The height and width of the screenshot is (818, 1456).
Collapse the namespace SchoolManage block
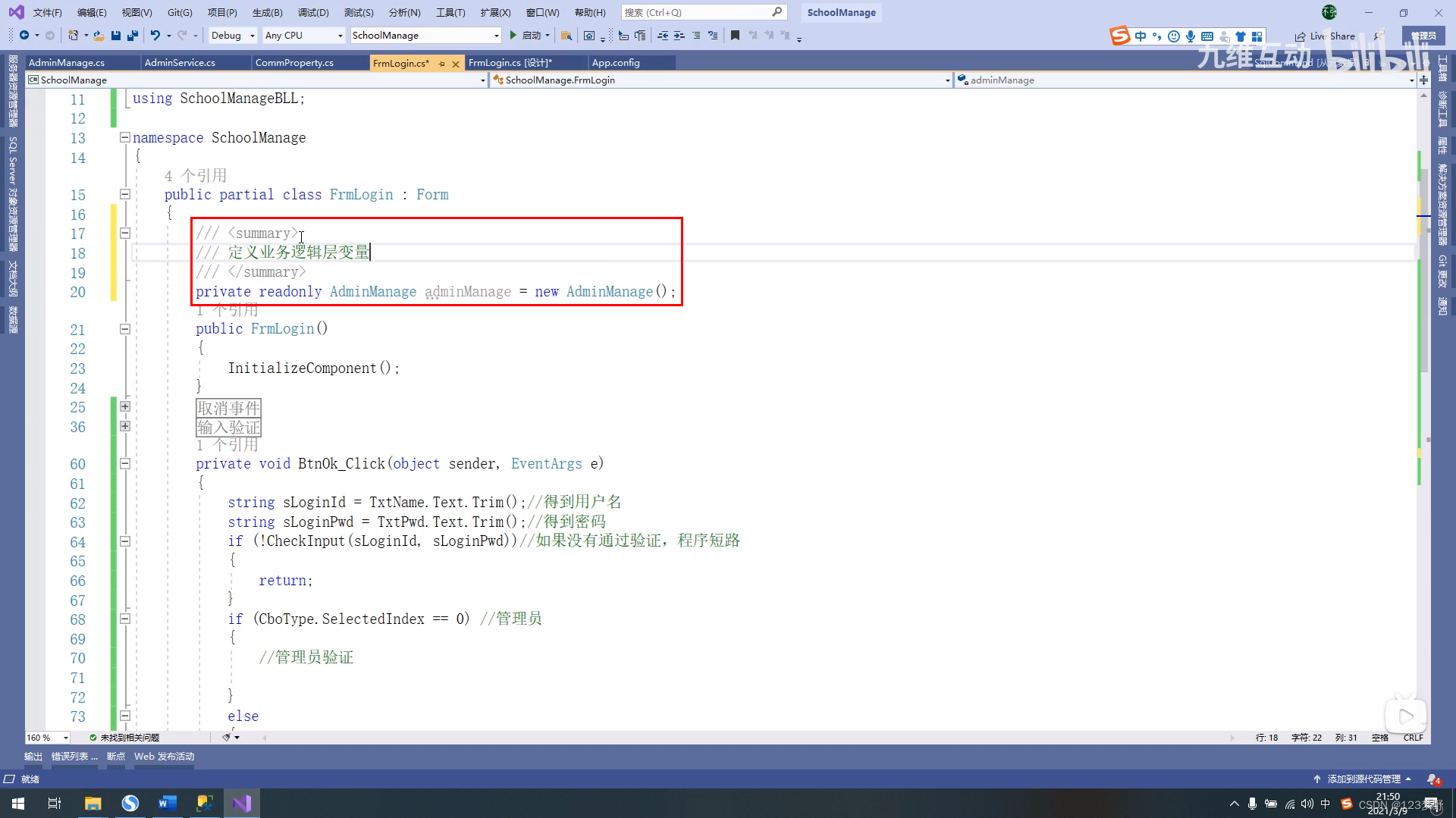(x=125, y=138)
